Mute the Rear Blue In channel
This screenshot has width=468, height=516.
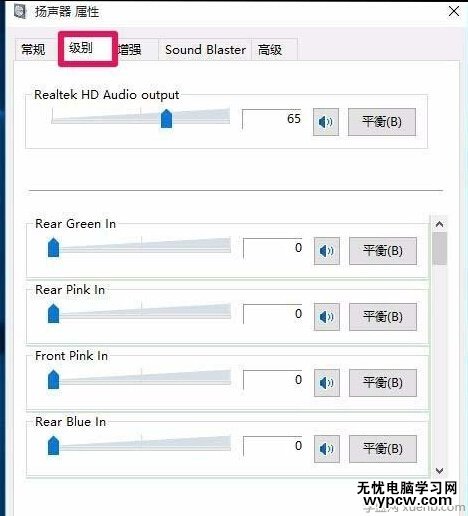point(327,449)
